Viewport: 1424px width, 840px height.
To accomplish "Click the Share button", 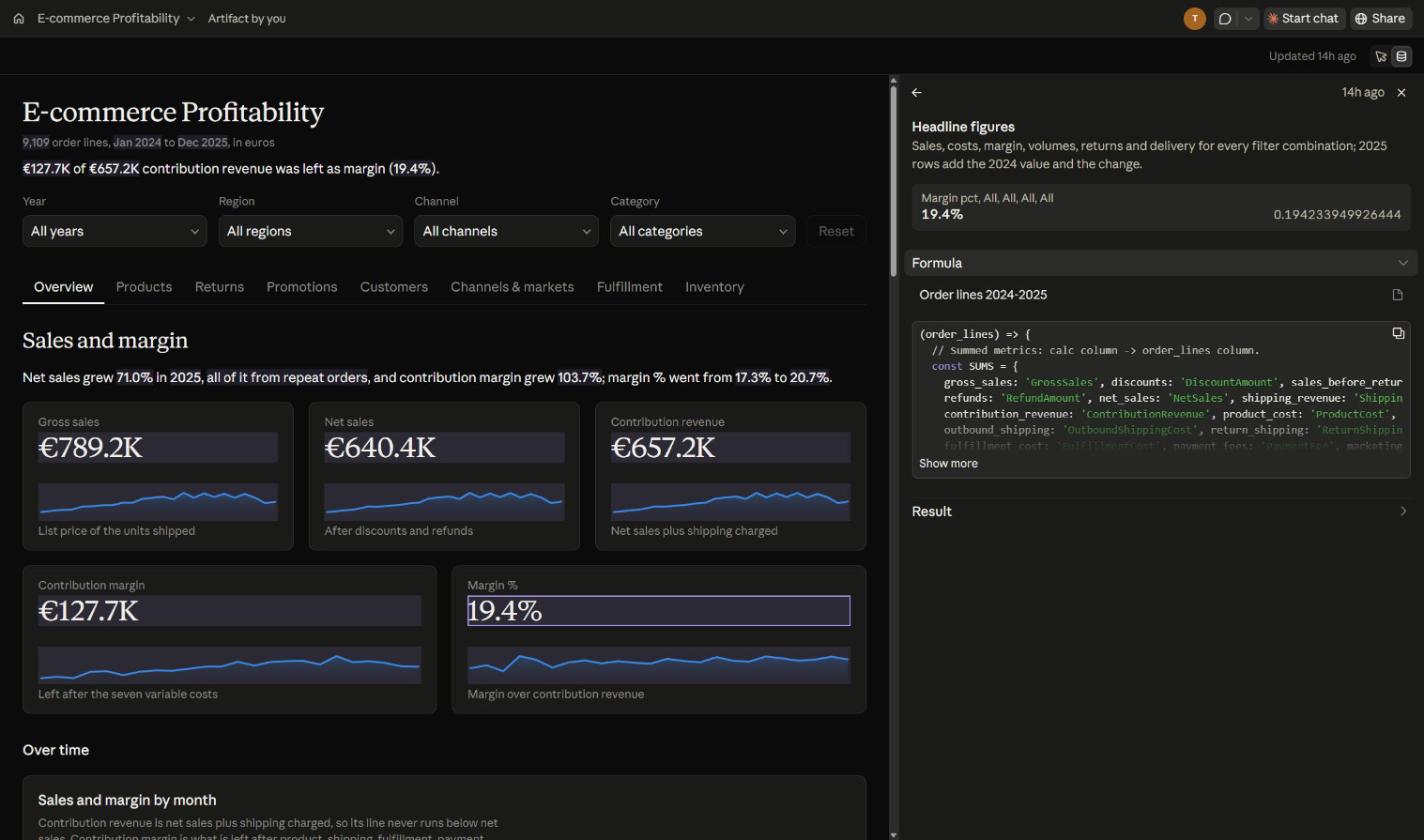I will coord(1379,18).
